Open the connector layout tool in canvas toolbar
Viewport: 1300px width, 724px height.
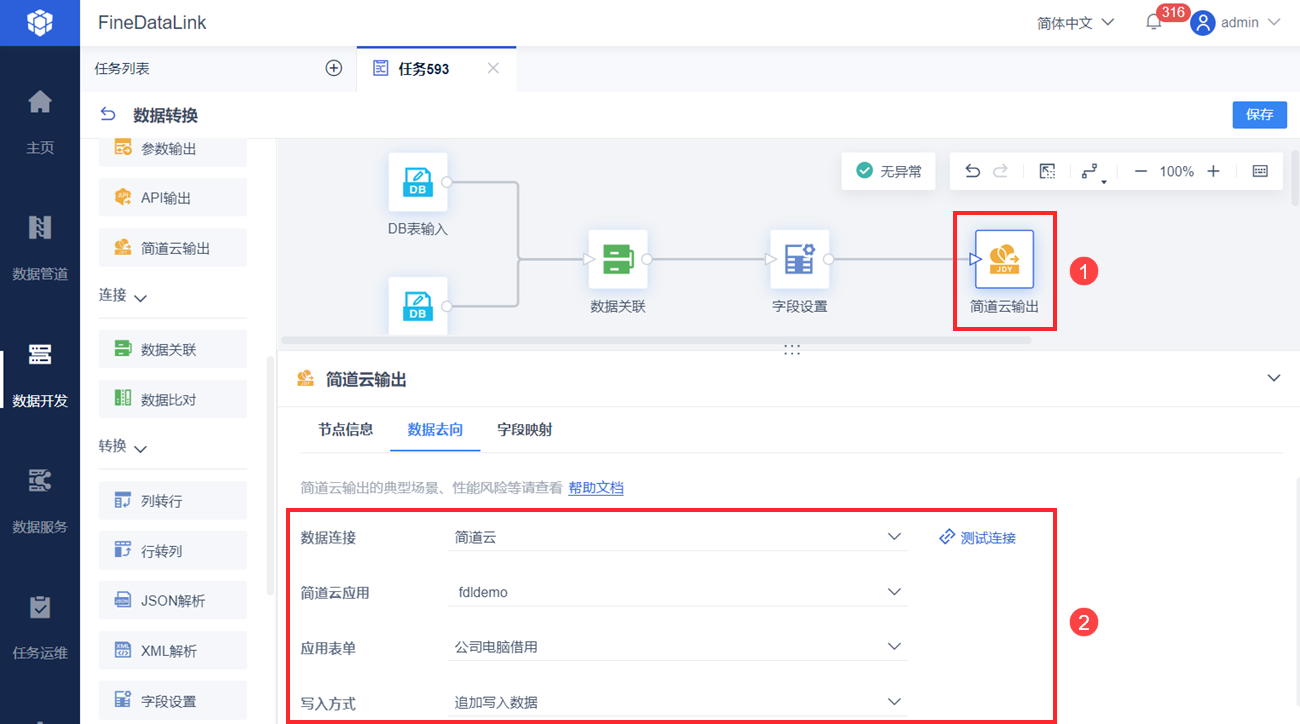[1093, 172]
